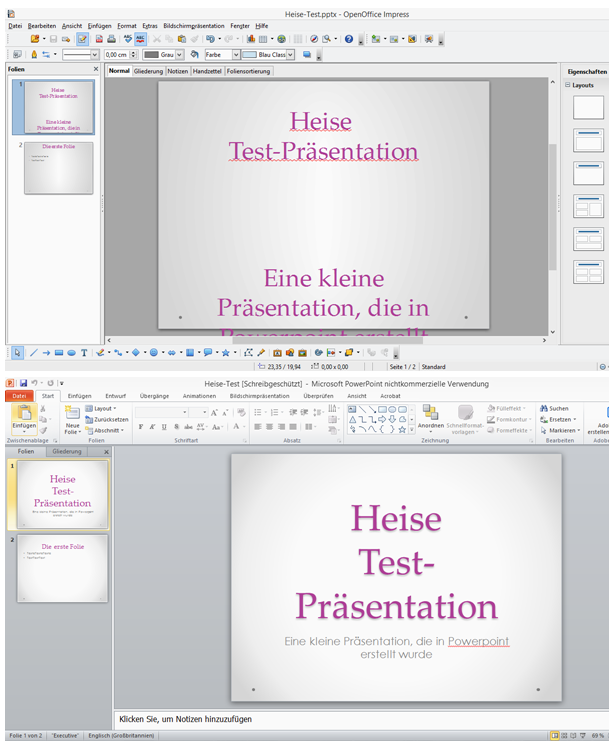Screen dimensions: 615x747
Task: Switch to the Handzettel view tab in Impress
Action: pyautogui.click(x=207, y=71)
